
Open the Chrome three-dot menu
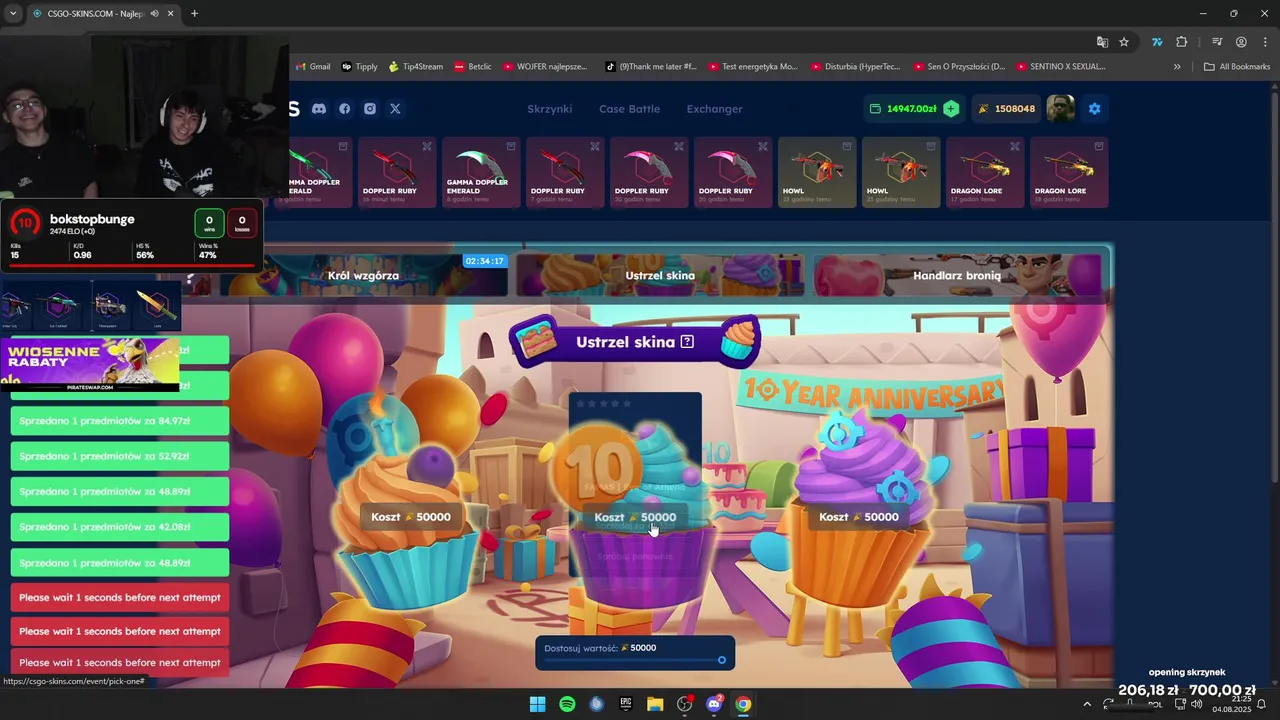(1263, 42)
